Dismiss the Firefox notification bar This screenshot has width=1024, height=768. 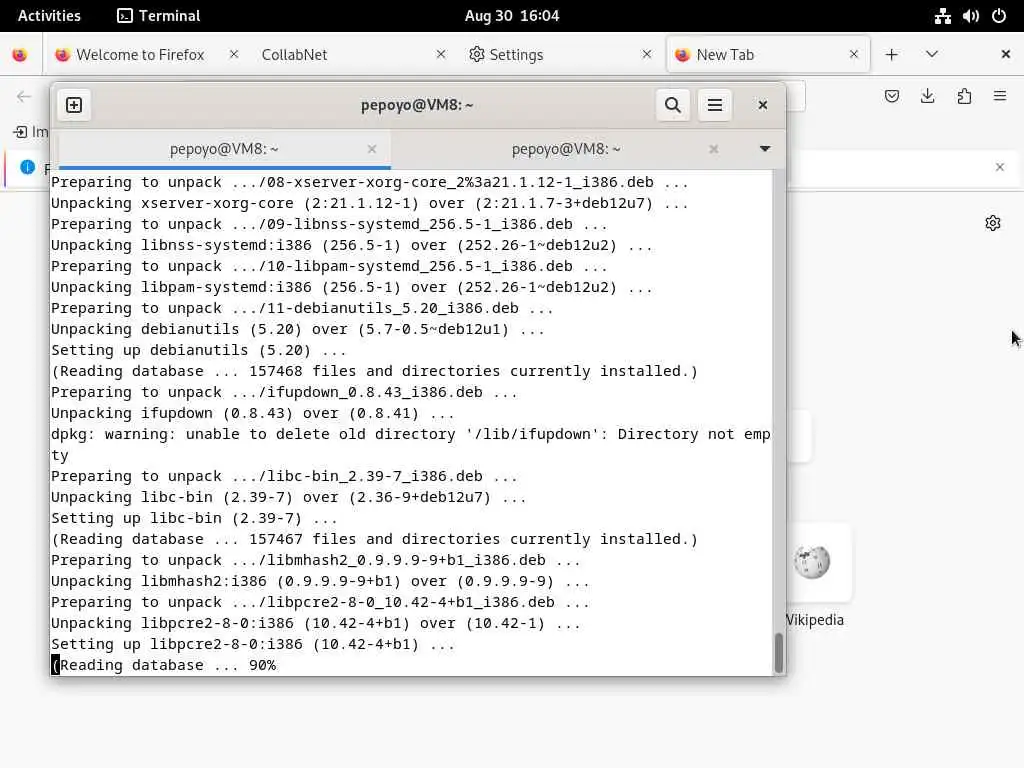pyautogui.click(x=999, y=167)
